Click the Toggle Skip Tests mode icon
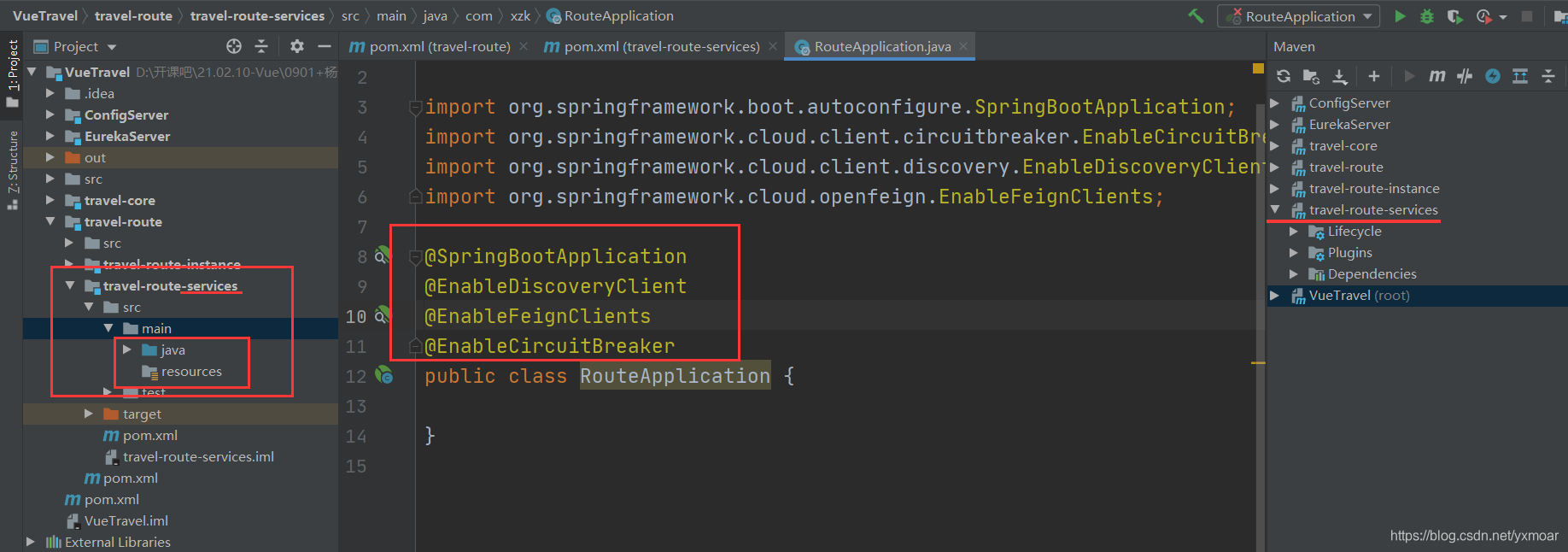 (x=1465, y=76)
